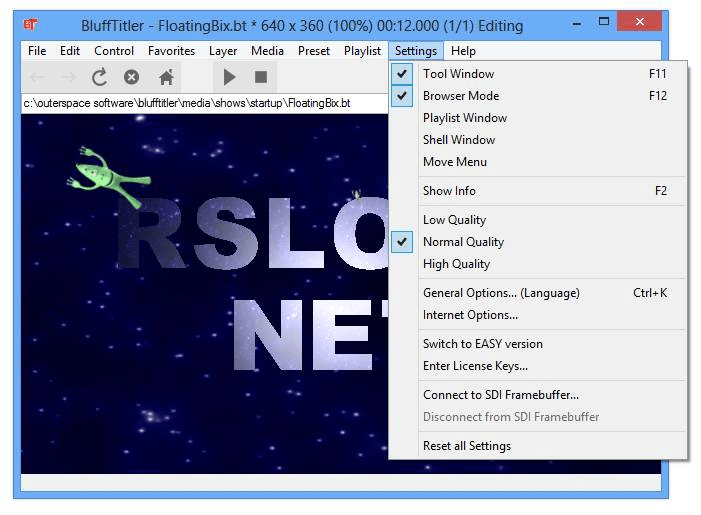Screen dimensions: 701x515
Task: Choose Shell Window menu entry
Action: pyautogui.click(x=538, y=140)
